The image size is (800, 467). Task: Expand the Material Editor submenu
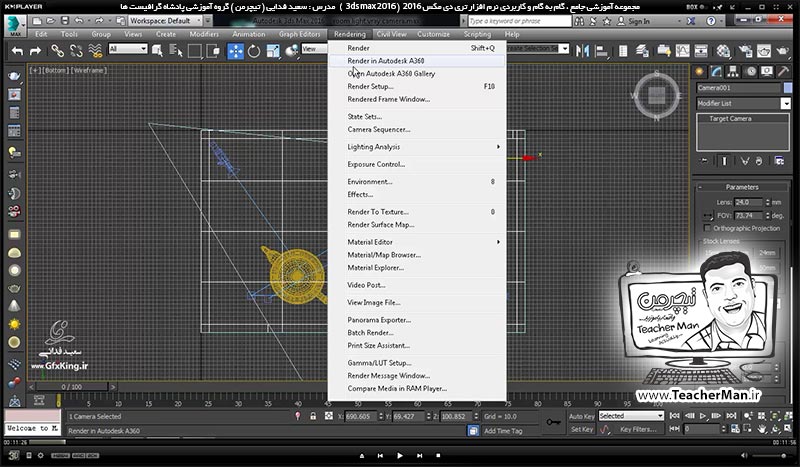(417, 242)
